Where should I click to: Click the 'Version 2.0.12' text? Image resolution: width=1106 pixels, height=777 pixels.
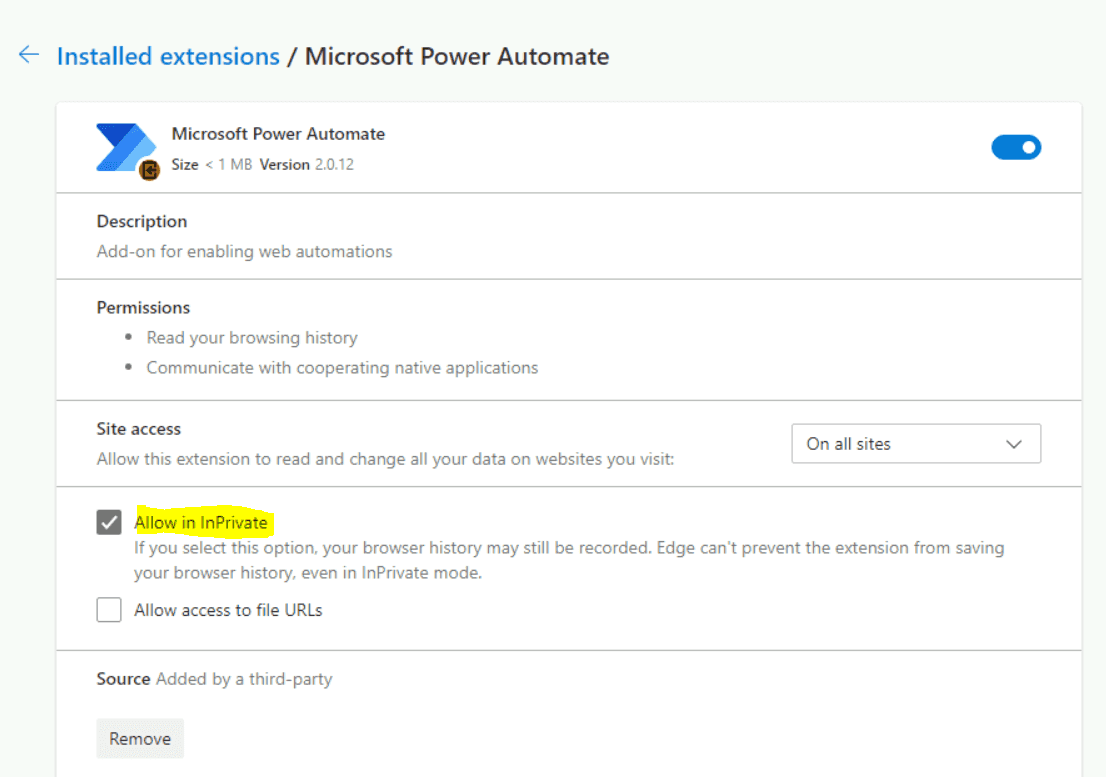click(x=307, y=164)
